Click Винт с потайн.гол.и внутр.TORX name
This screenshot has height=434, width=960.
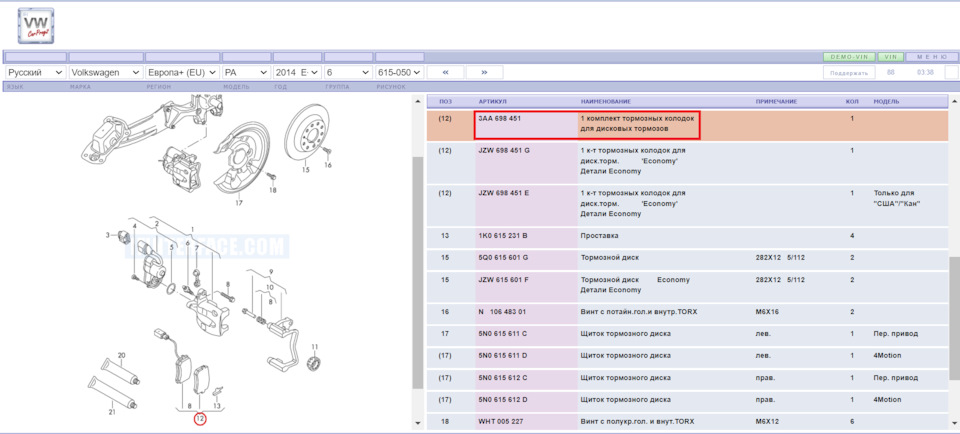pos(639,312)
